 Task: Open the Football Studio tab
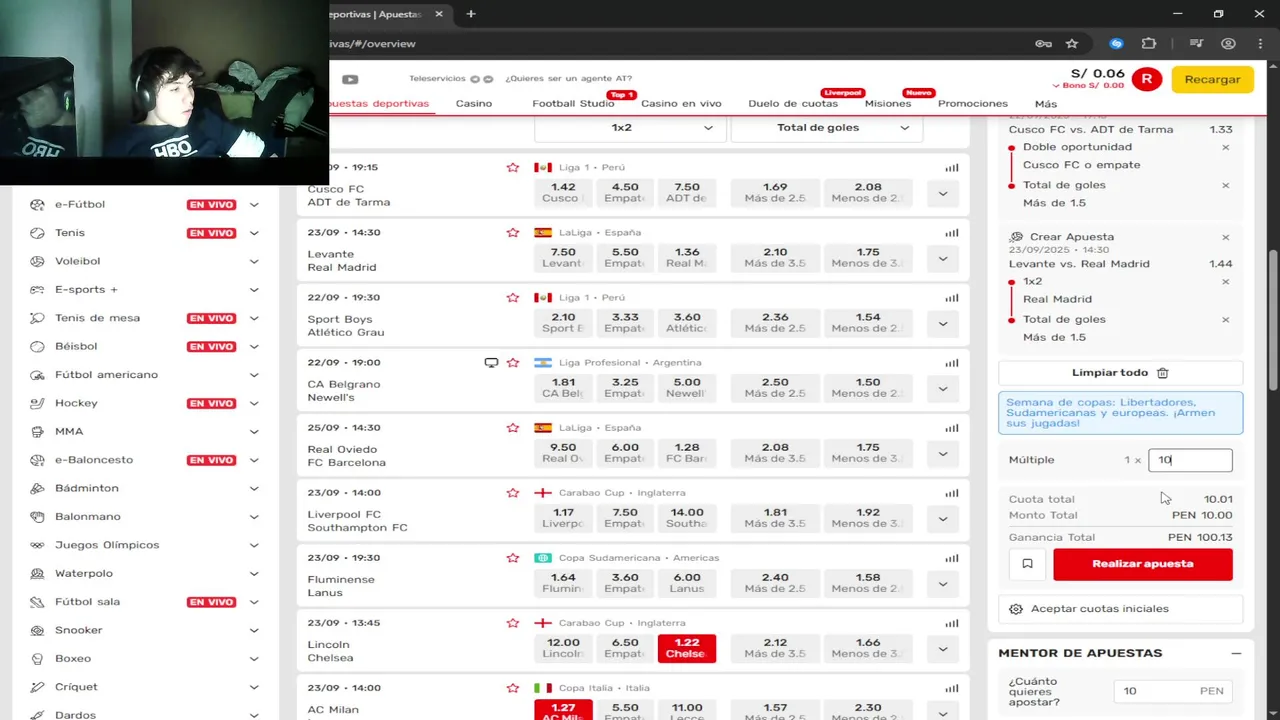click(x=573, y=104)
